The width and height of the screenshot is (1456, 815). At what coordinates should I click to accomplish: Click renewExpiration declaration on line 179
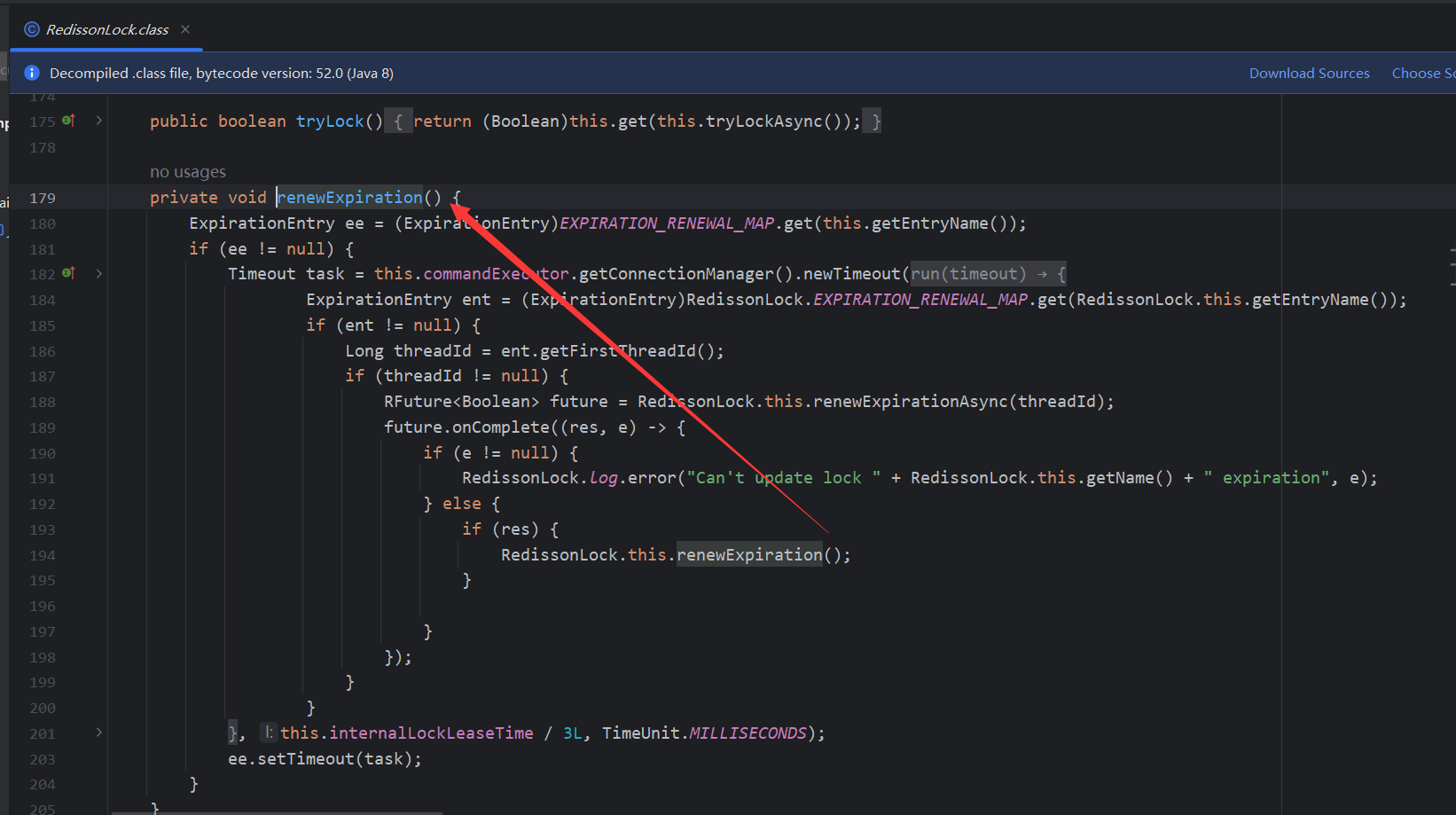click(x=349, y=198)
